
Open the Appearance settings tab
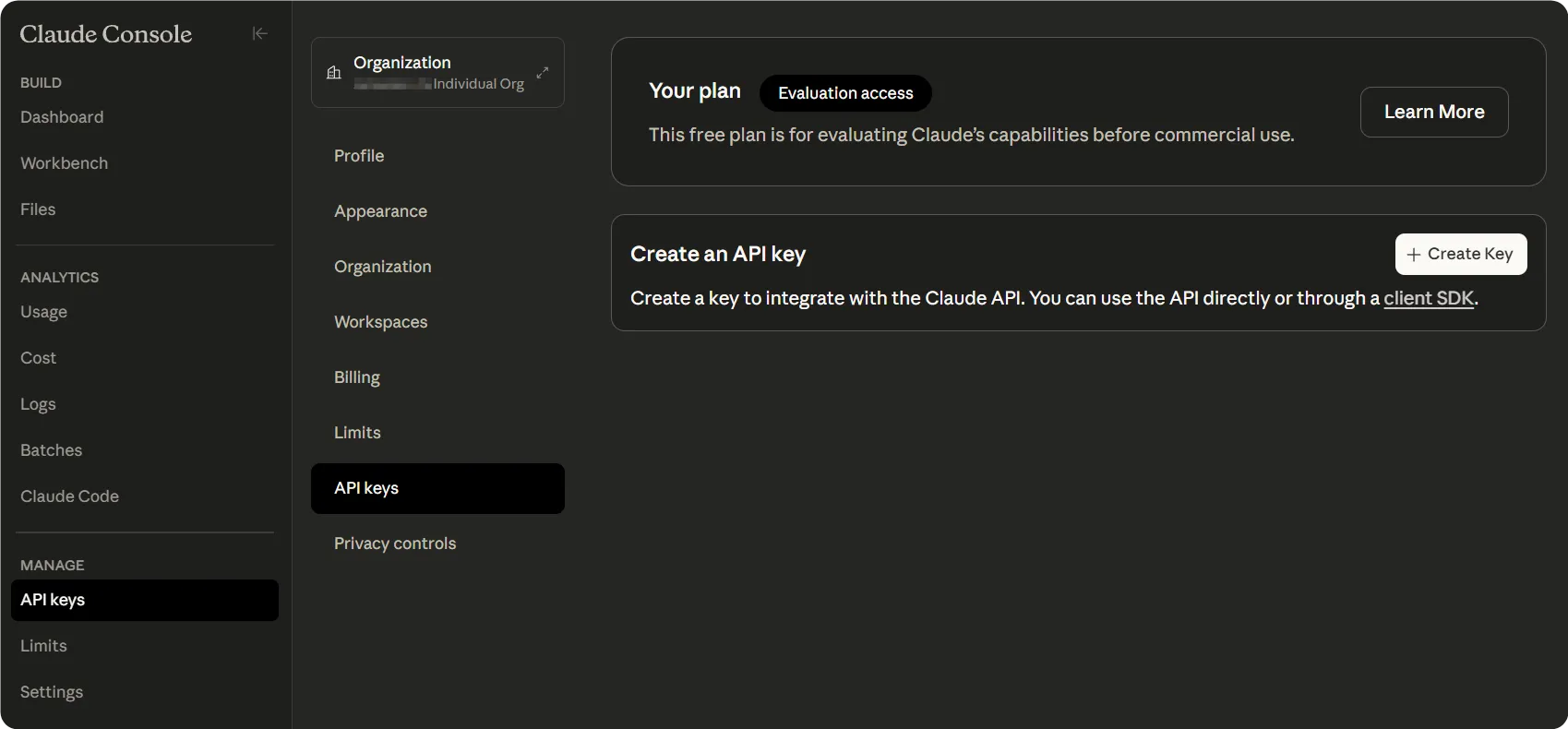(x=380, y=211)
